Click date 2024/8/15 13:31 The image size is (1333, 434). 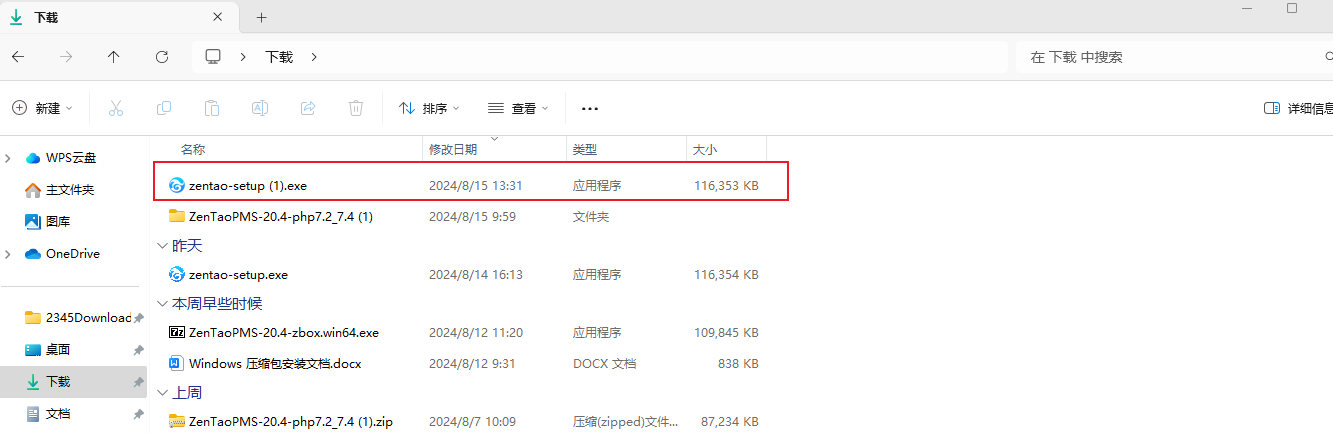click(x=476, y=186)
